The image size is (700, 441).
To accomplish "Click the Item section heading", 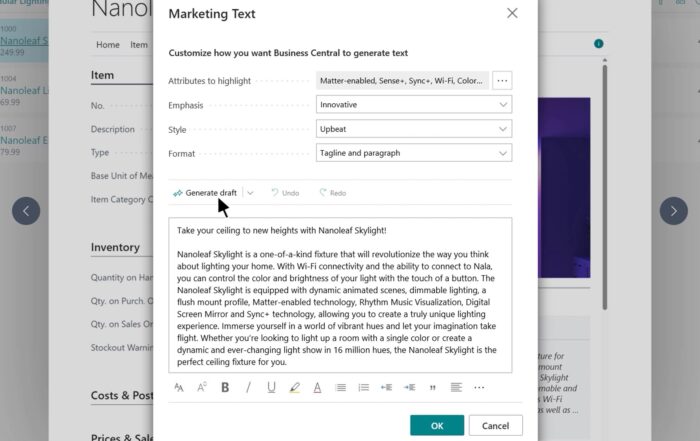I will [102, 75].
